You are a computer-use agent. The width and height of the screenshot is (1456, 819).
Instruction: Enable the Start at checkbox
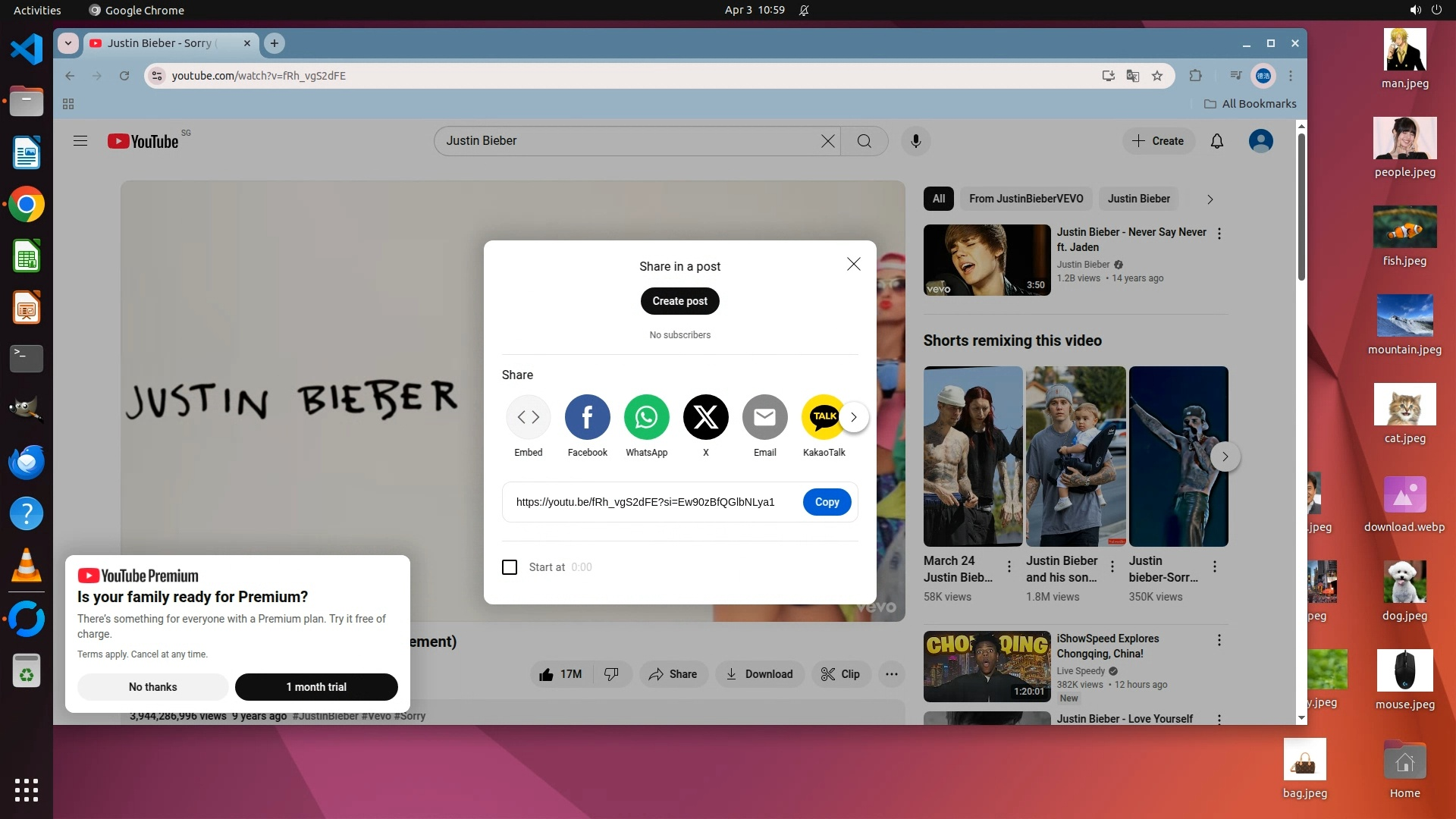[x=510, y=567]
